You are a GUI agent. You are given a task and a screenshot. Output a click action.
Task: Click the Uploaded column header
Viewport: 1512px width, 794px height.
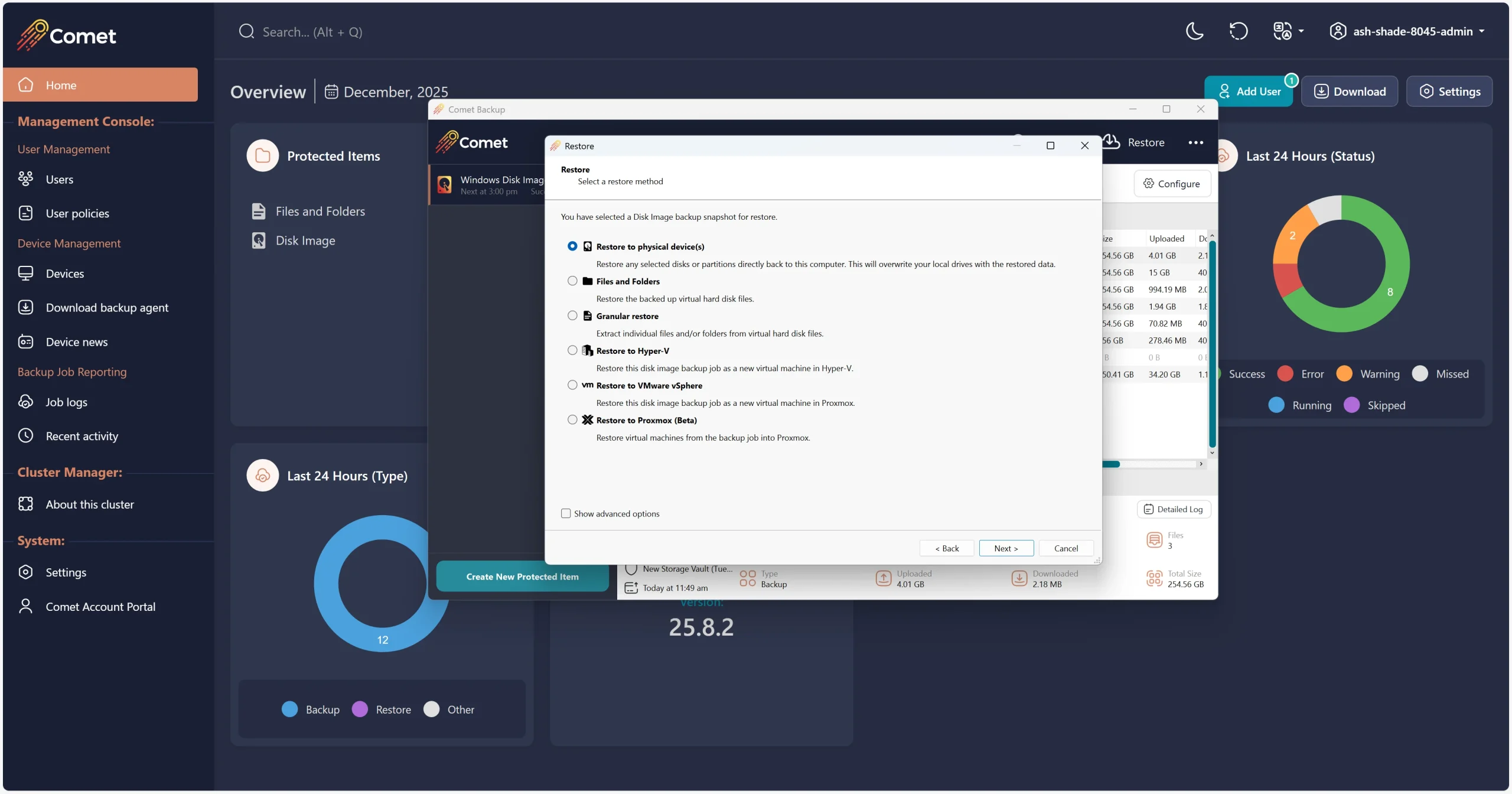[1166, 239]
